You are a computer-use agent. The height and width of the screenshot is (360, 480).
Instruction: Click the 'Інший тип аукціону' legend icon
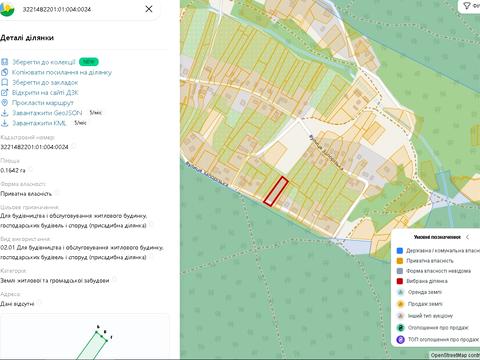click(x=400, y=316)
